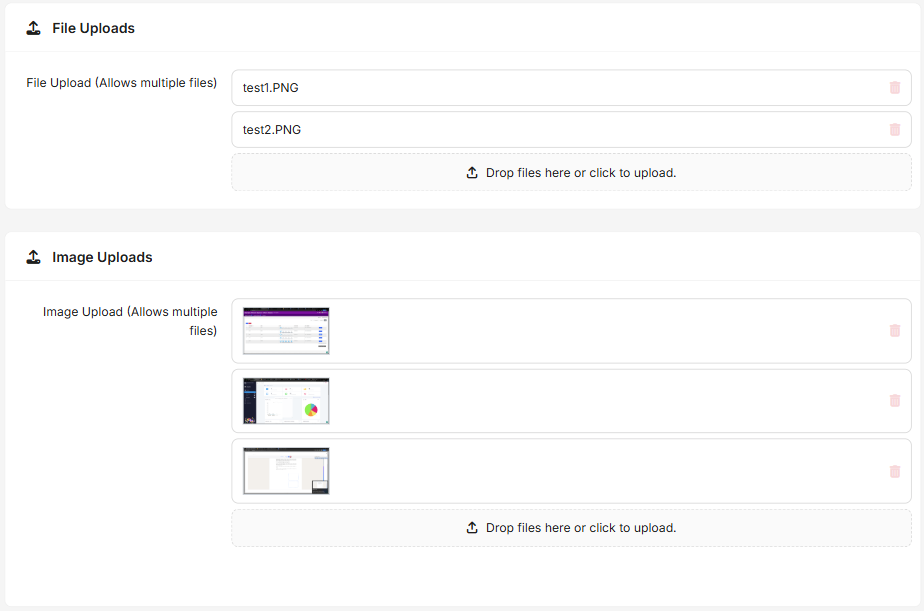Delete test1.PNG using its trash icon
Screen dimensions: 924x611
[x=894, y=88]
